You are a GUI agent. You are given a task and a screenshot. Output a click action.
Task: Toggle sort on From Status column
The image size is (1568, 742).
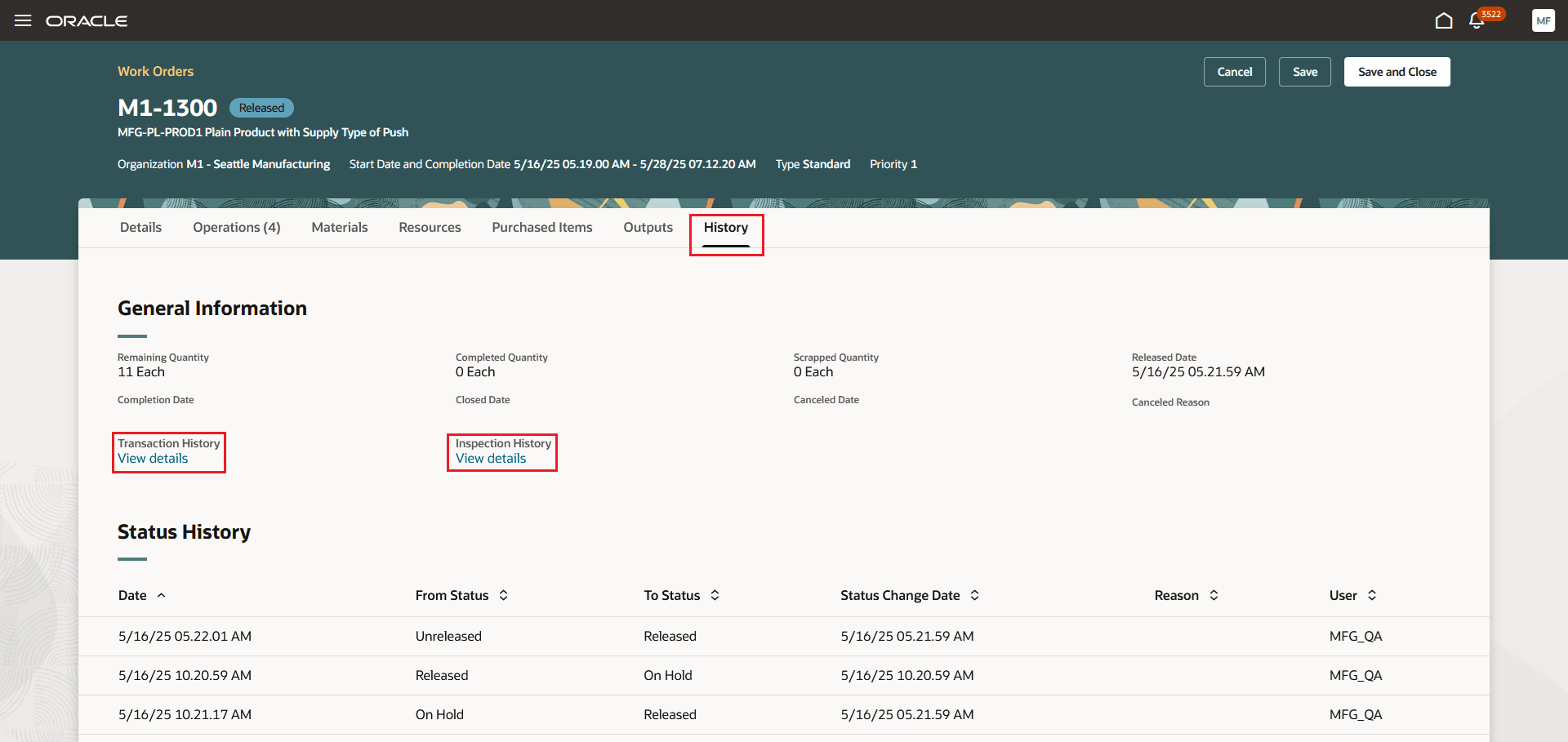[x=504, y=595]
